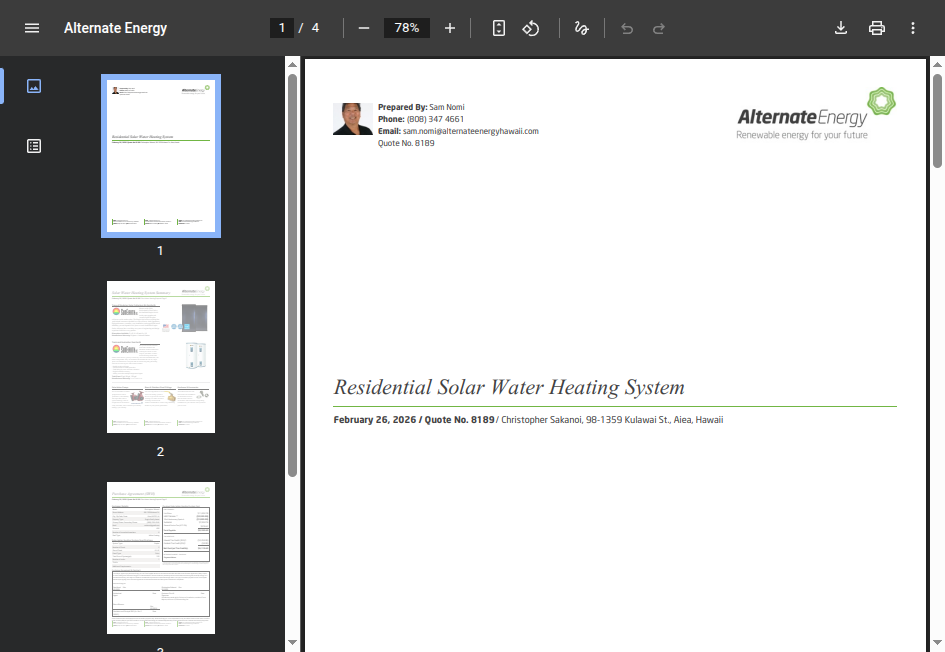Click the undo arrow icon

(627, 28)
